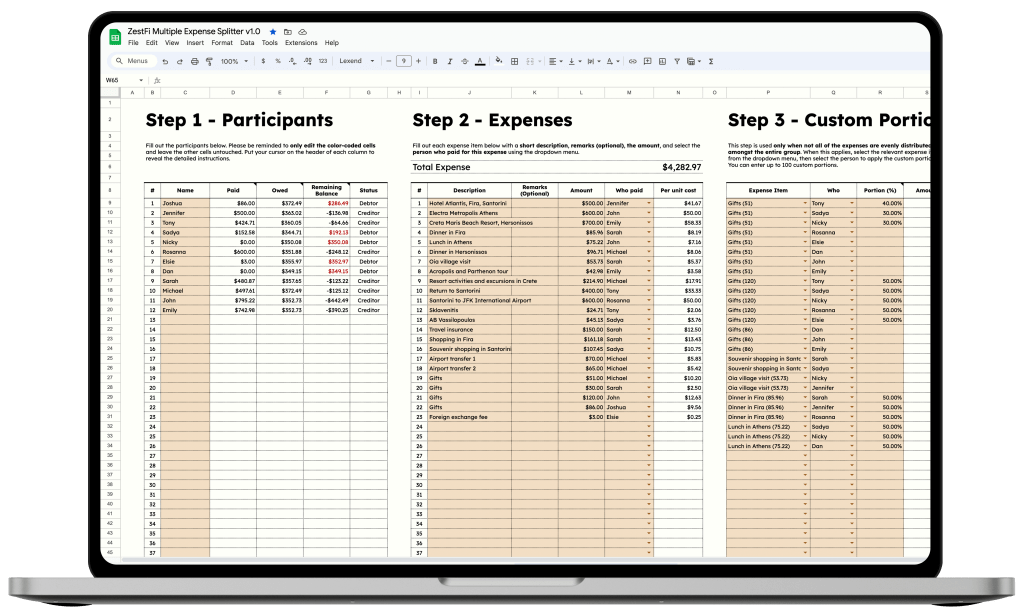Select the paint format tool
1023x615 pixels.
(x=208, y=61)
